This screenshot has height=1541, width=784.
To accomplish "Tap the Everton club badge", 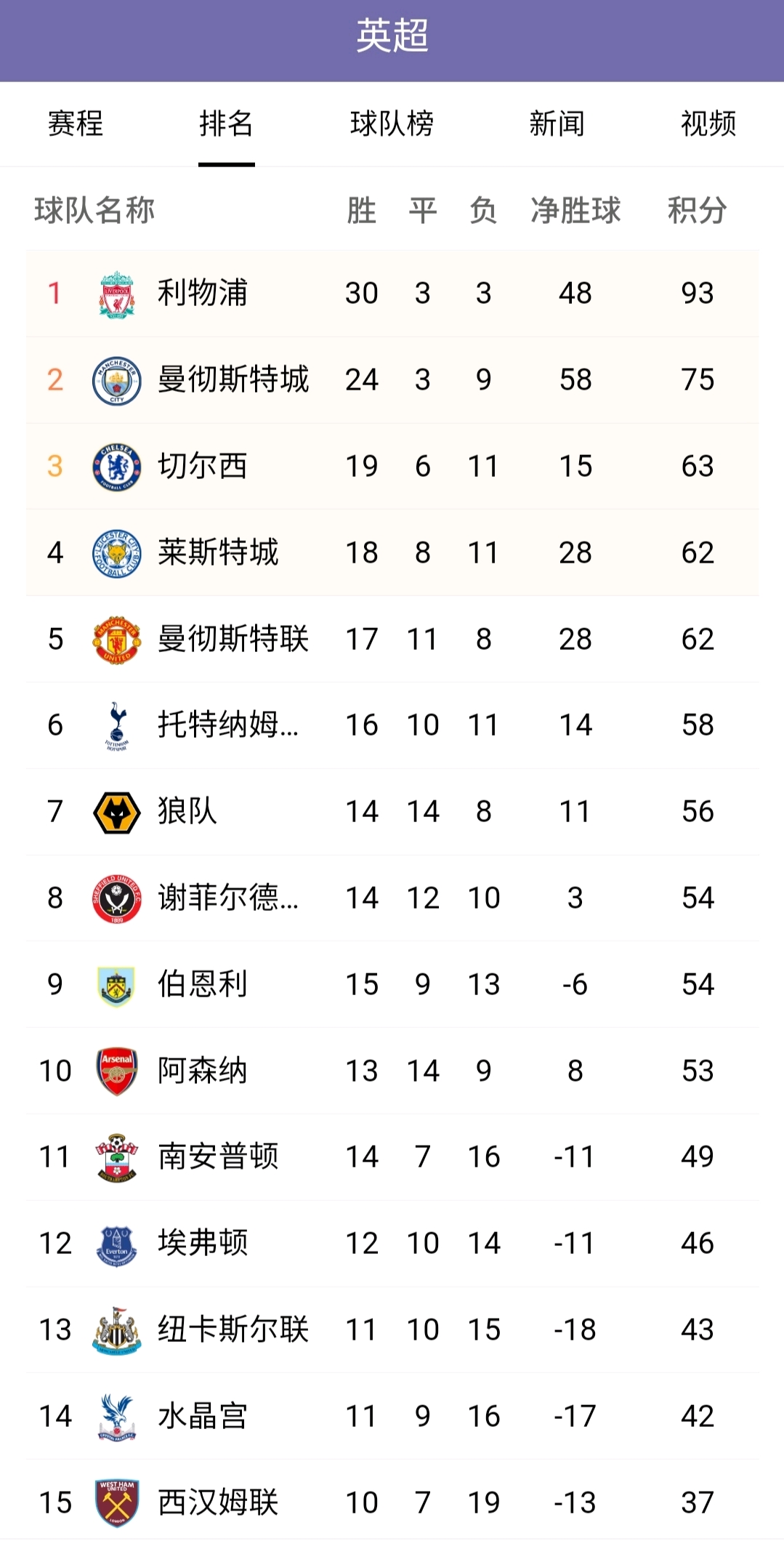I will point(117,1244).
